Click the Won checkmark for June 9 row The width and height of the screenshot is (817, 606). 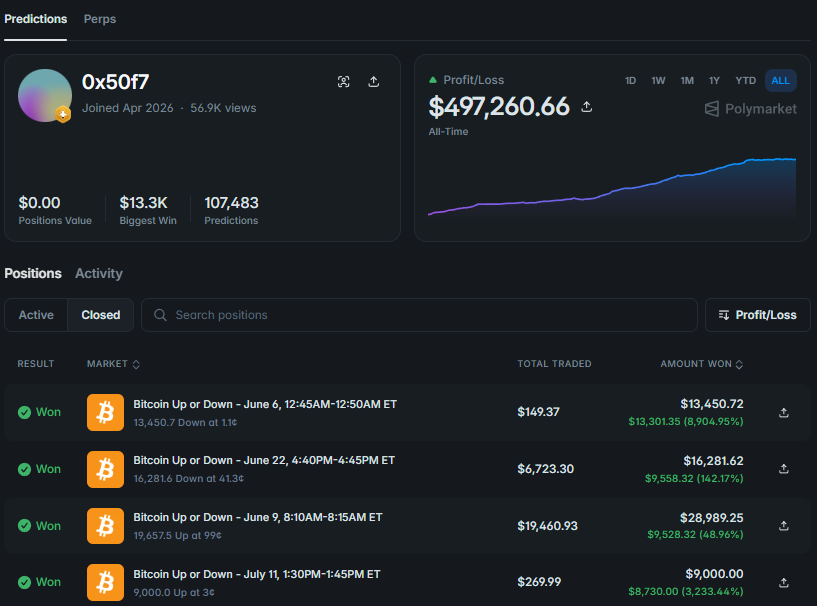(24, 526)
